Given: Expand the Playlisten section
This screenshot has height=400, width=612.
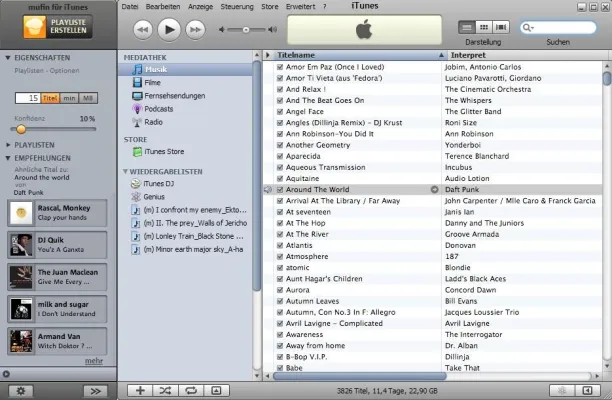Looking at the screenshot, I should (x=8, y=145).
